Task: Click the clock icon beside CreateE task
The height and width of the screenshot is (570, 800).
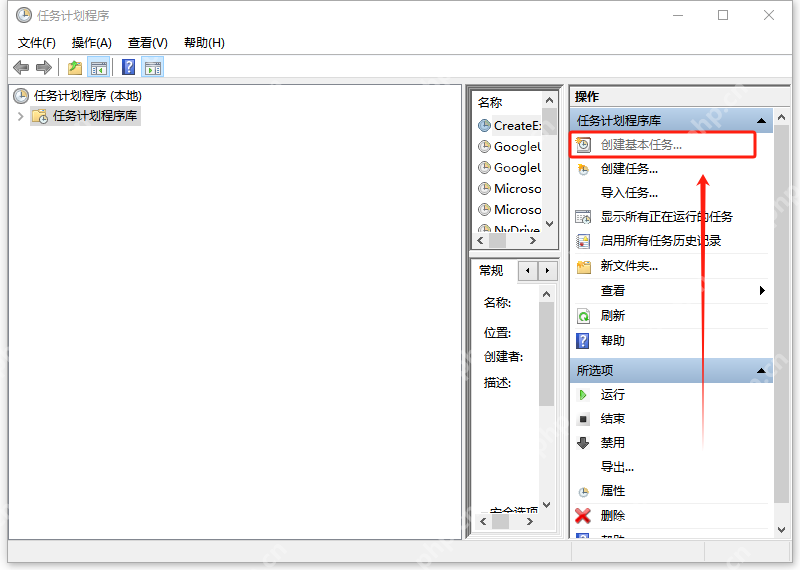Action: point(484,126)
